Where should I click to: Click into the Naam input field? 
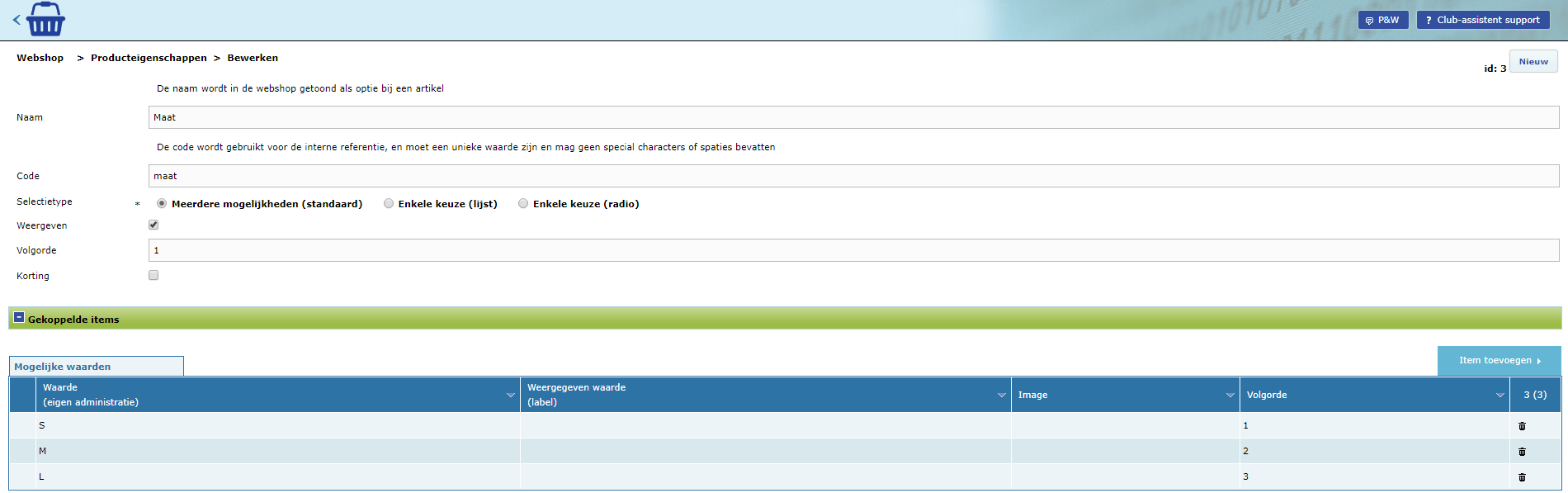click(852, 117)
